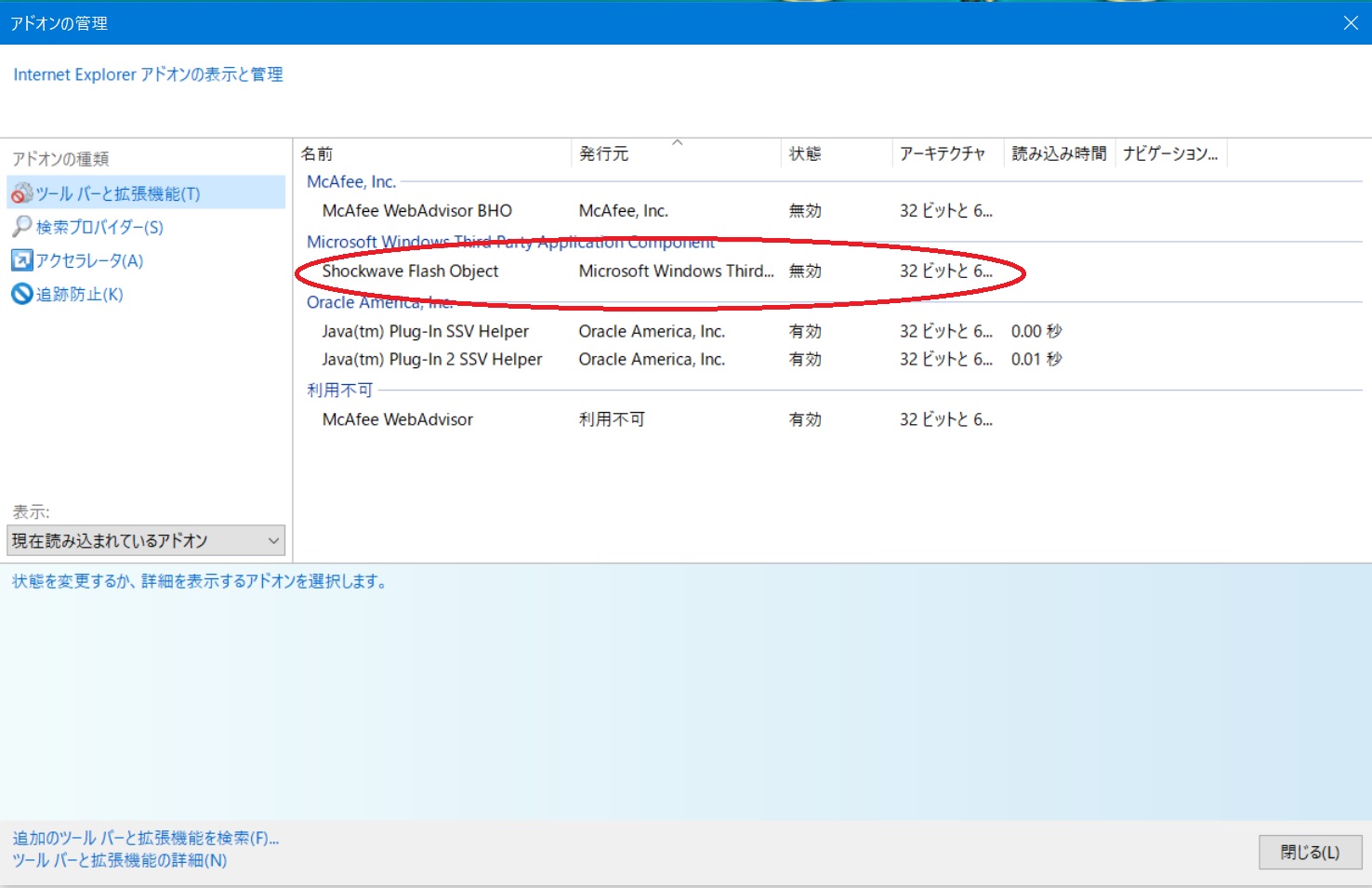Open 追加のツール バーと拡張機能を検索(F) link
Screen dimensions: 1372x888
point(146,839)
